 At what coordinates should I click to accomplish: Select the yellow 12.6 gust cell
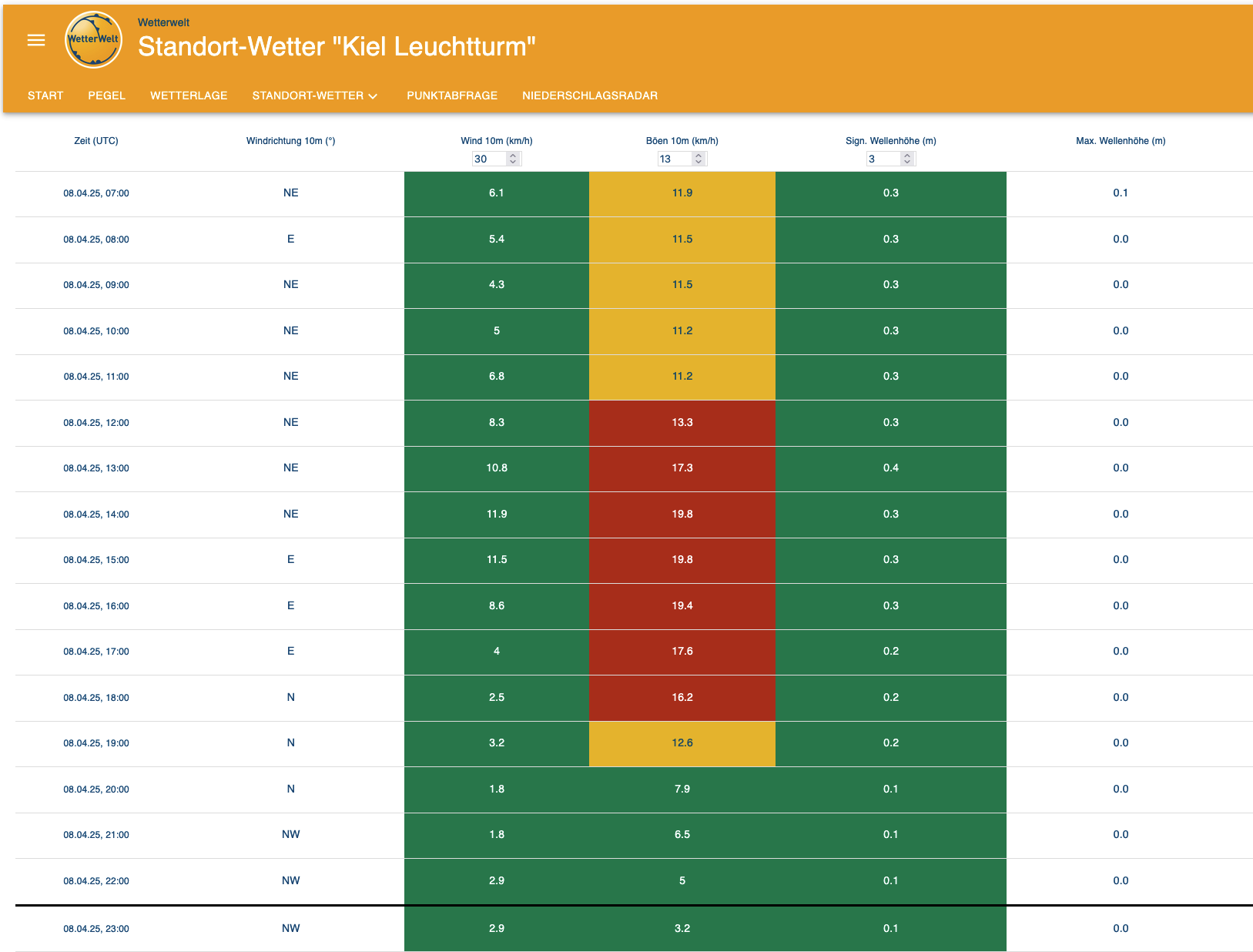(682, 743)
